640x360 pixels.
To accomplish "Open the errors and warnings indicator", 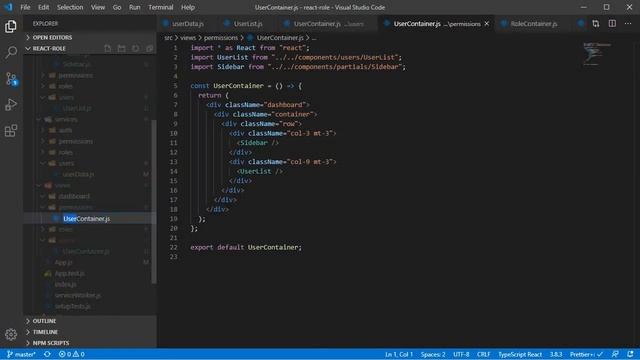I will click(72, 354).
